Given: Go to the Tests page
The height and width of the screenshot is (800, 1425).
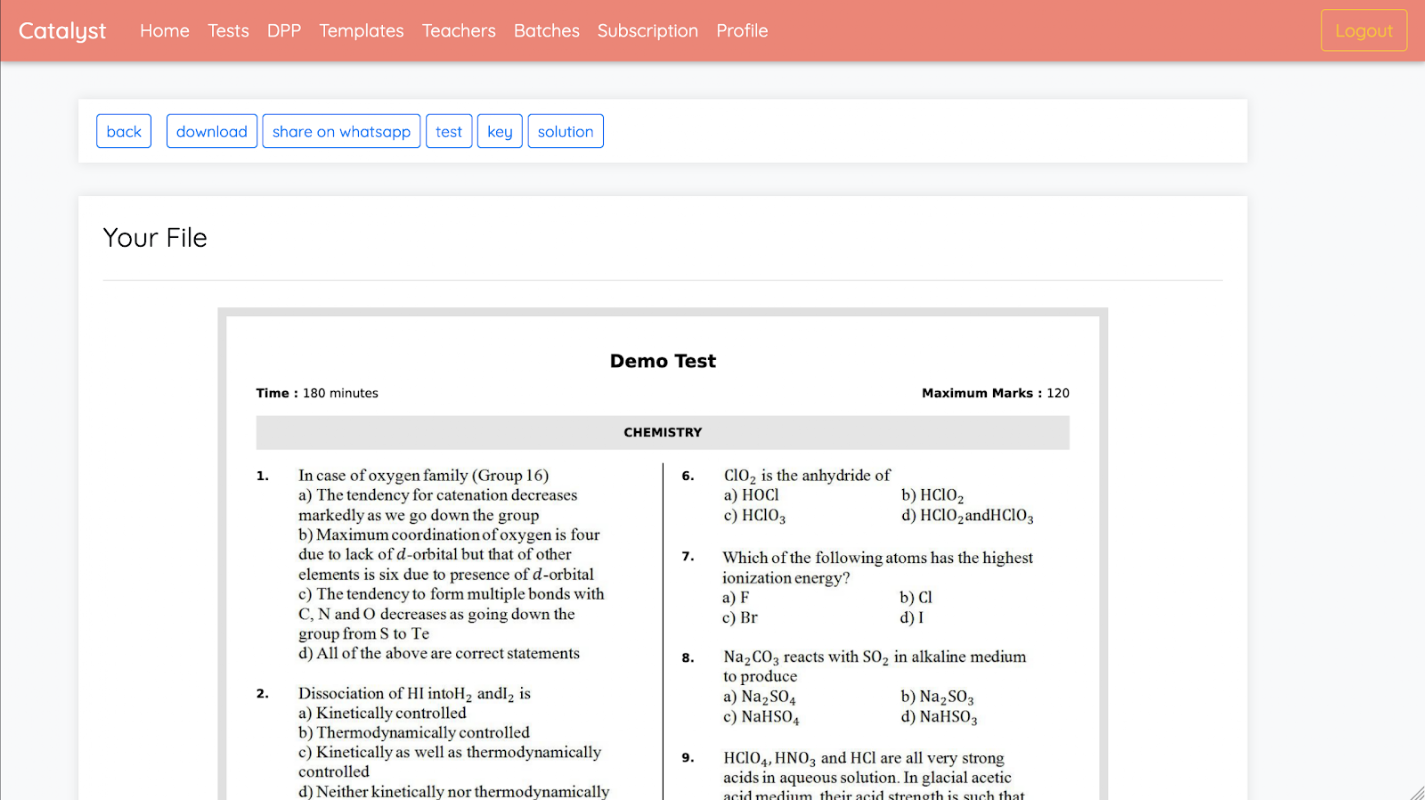Looking at the screenshot, I should tap(228, 31).
